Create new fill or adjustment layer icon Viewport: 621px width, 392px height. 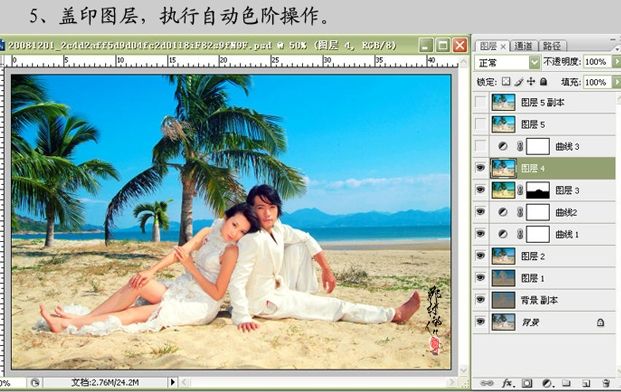547,383
